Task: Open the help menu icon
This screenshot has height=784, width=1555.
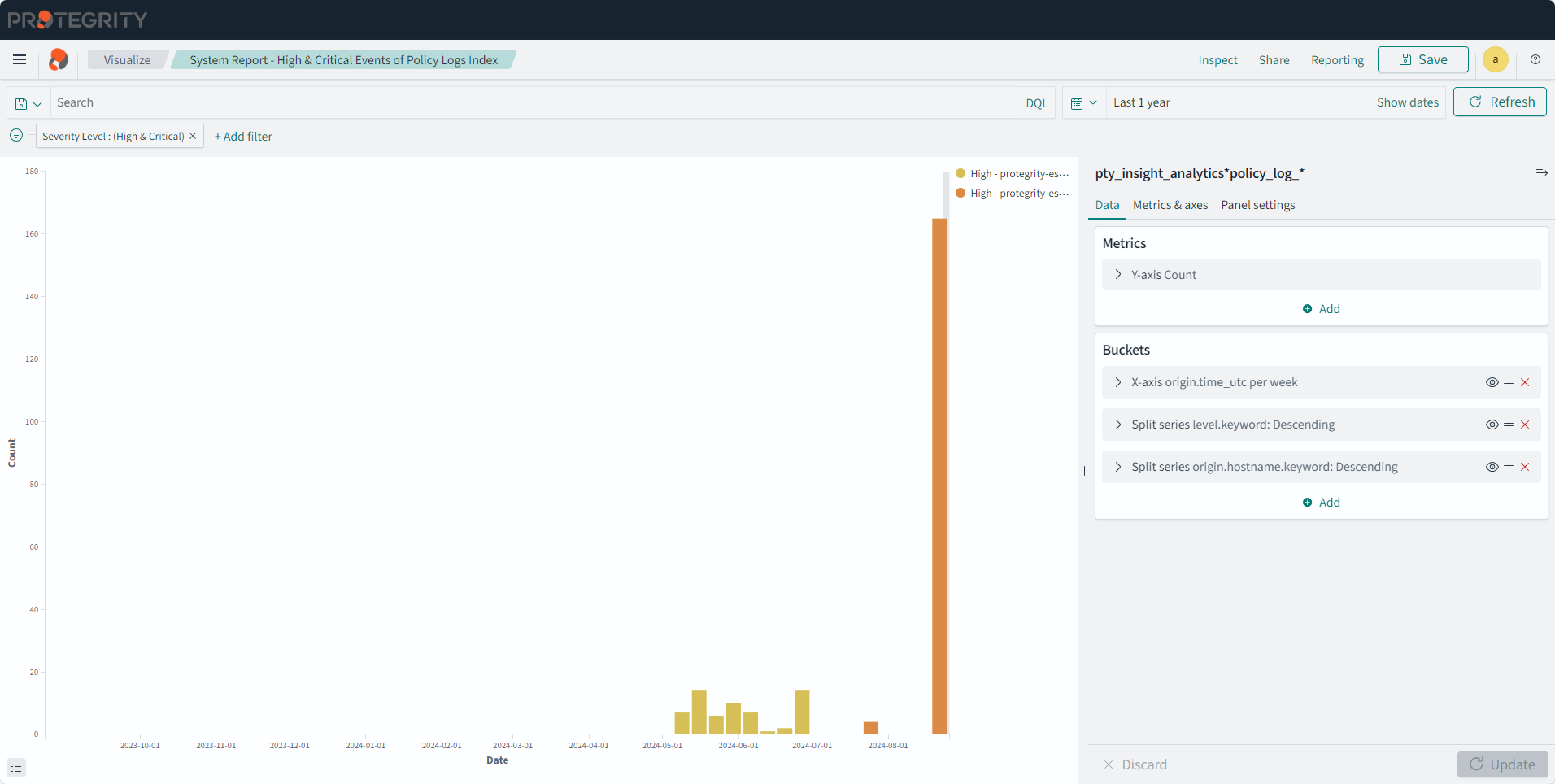Action: (x=1535, y=59)
